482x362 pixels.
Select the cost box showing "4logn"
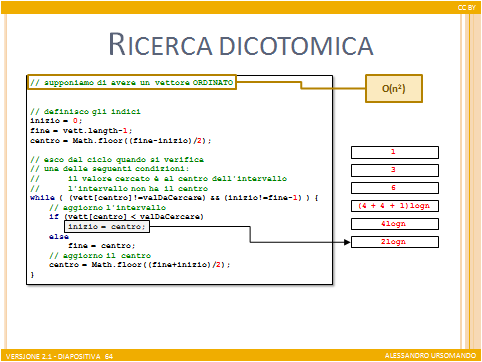[395, 224]
